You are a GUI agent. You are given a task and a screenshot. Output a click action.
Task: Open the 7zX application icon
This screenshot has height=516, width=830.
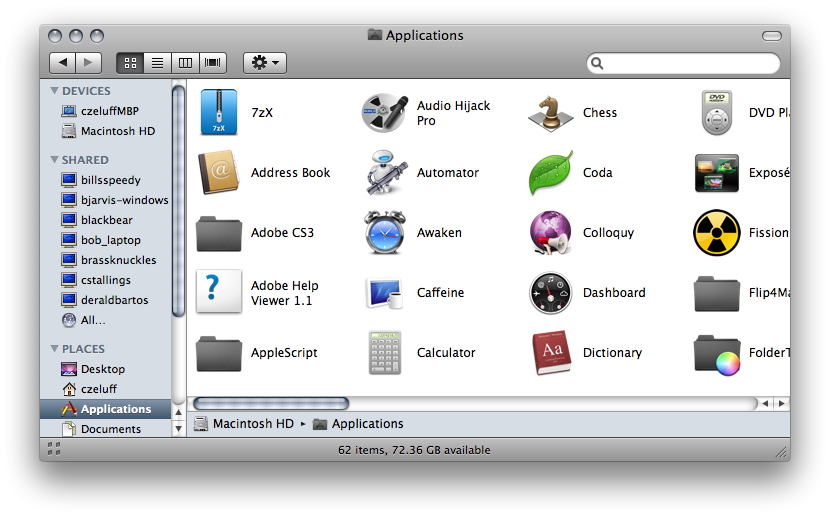pyautogui.click(x=219, y=112)
